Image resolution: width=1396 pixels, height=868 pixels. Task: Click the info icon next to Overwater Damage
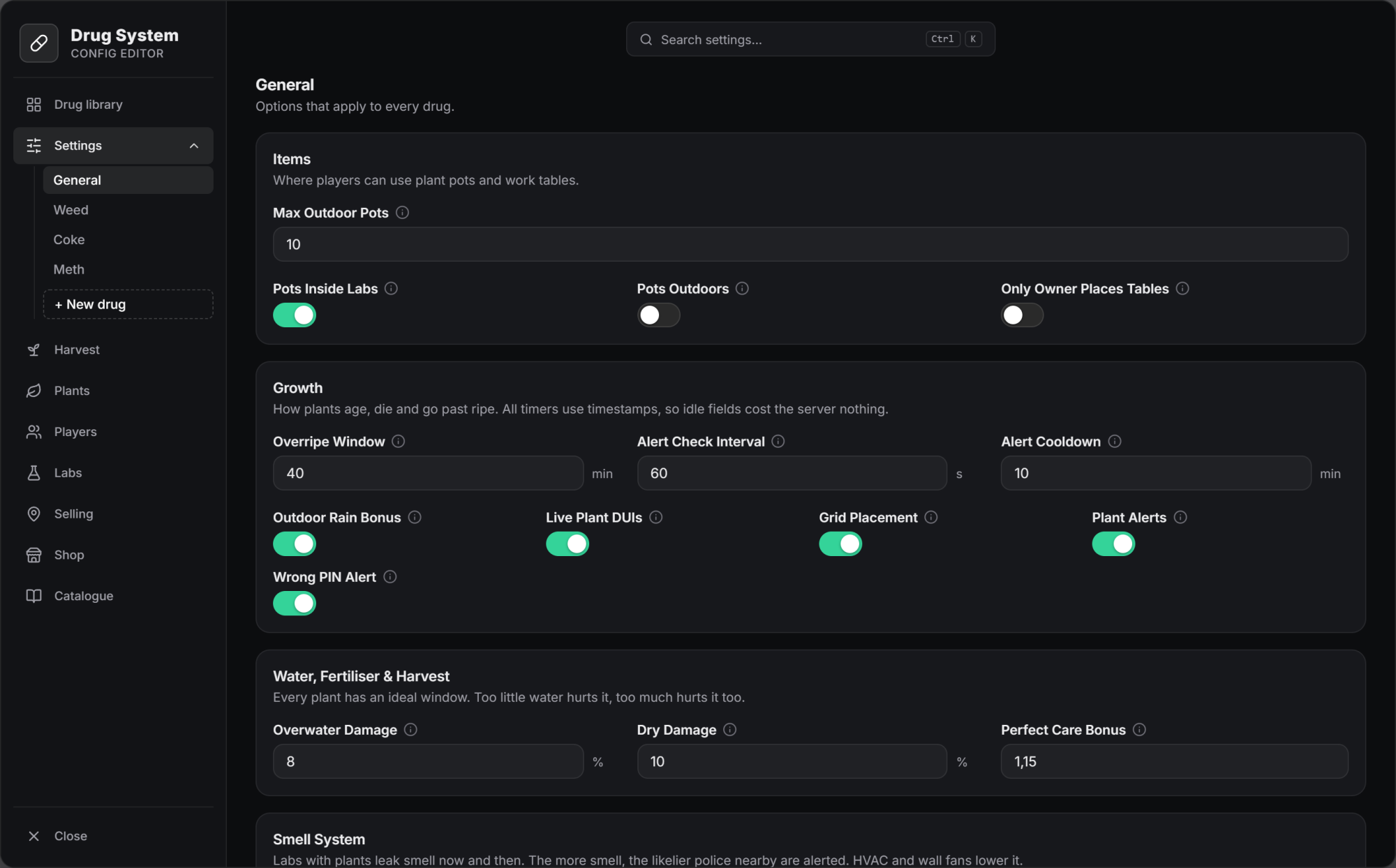click(x=410, y=729)
